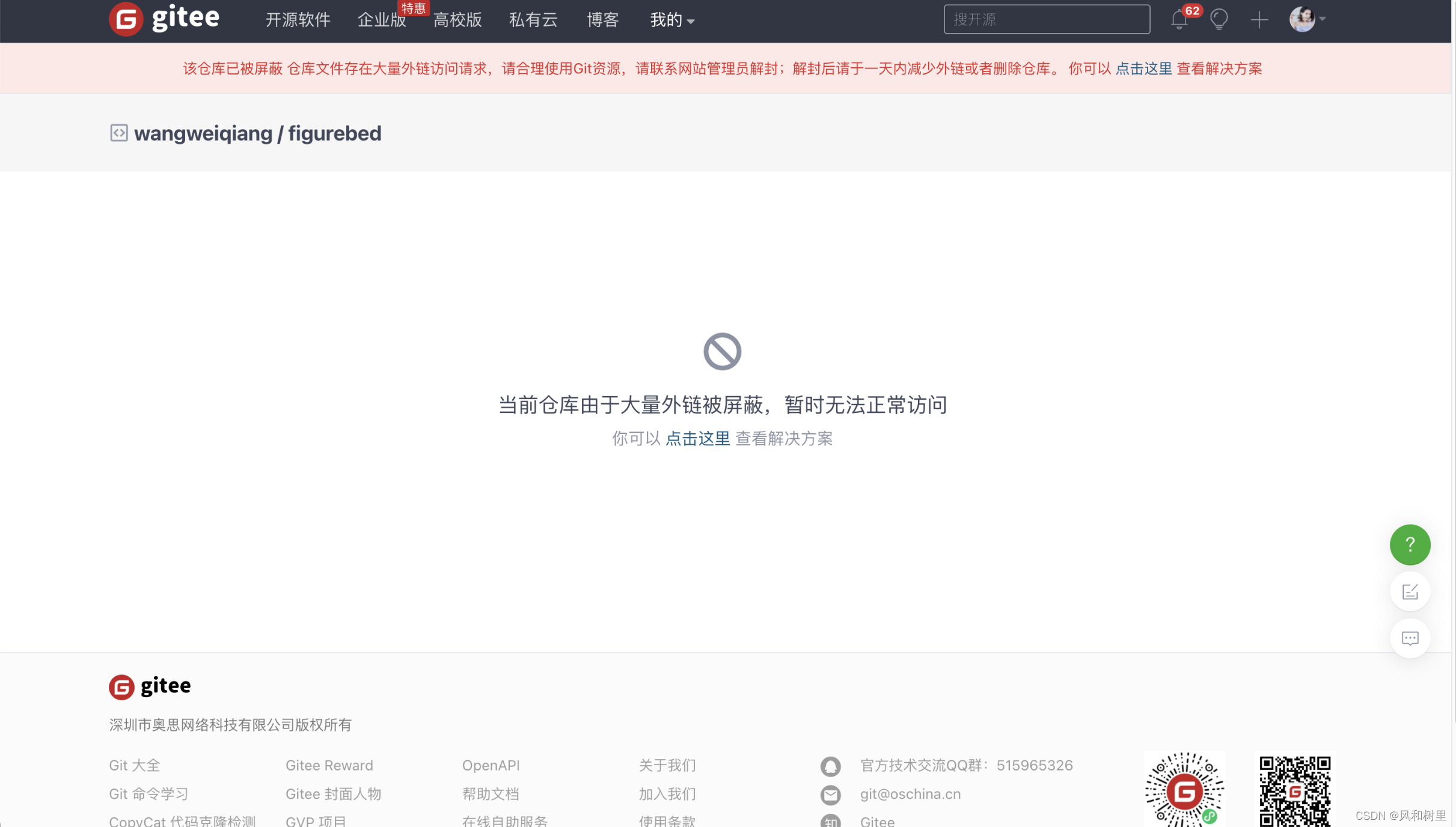The height and width of the screenshot is (827, 1456).
Task: Click the blocked prohibition circle icon
Action: tap(722, 352)
